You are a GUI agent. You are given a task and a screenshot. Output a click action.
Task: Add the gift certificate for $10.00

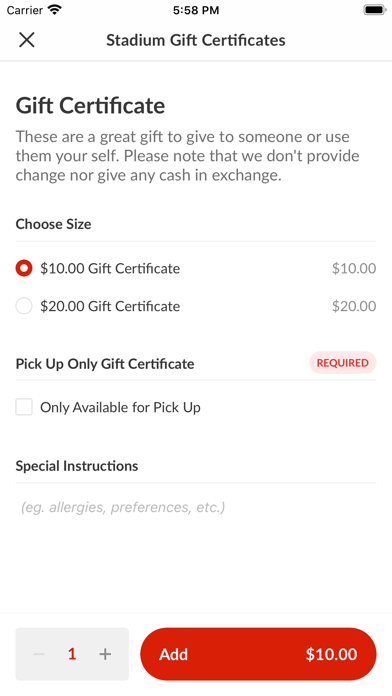coord(258,654)
